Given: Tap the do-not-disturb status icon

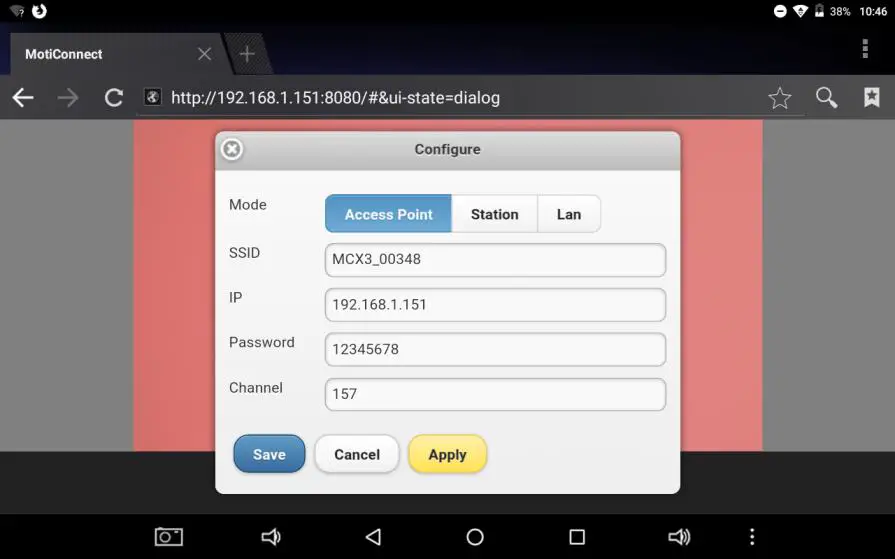Looking at the screenshot, I should (780, 11).
